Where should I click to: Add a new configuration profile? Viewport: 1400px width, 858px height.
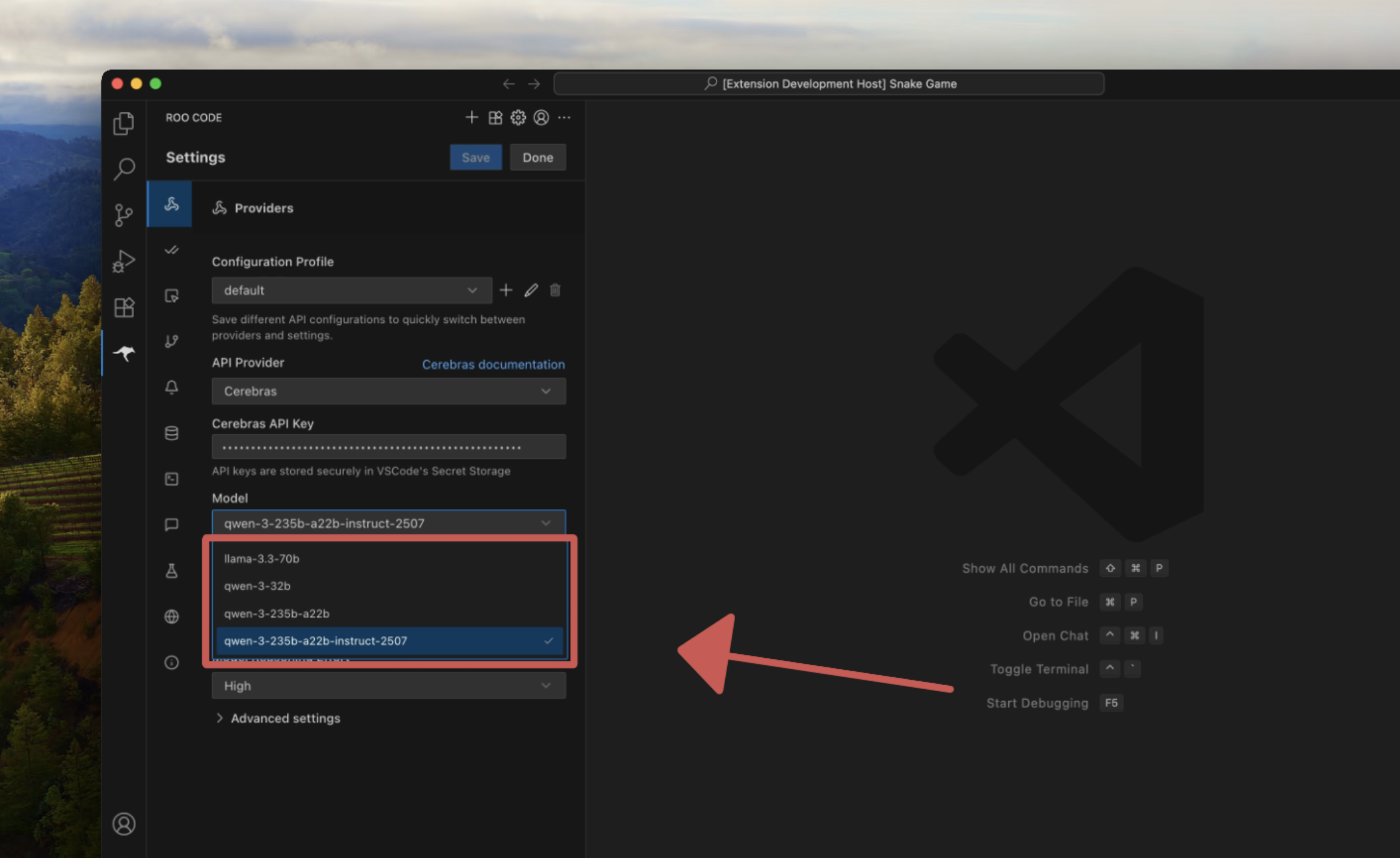(506, 290)
